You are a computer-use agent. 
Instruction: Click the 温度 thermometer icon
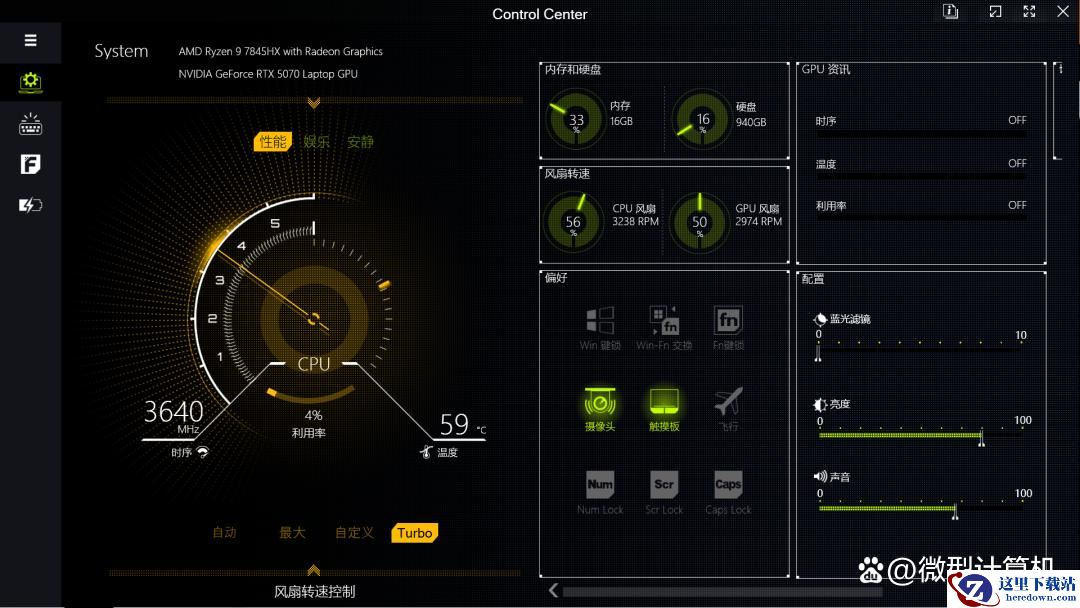(426, 452)
